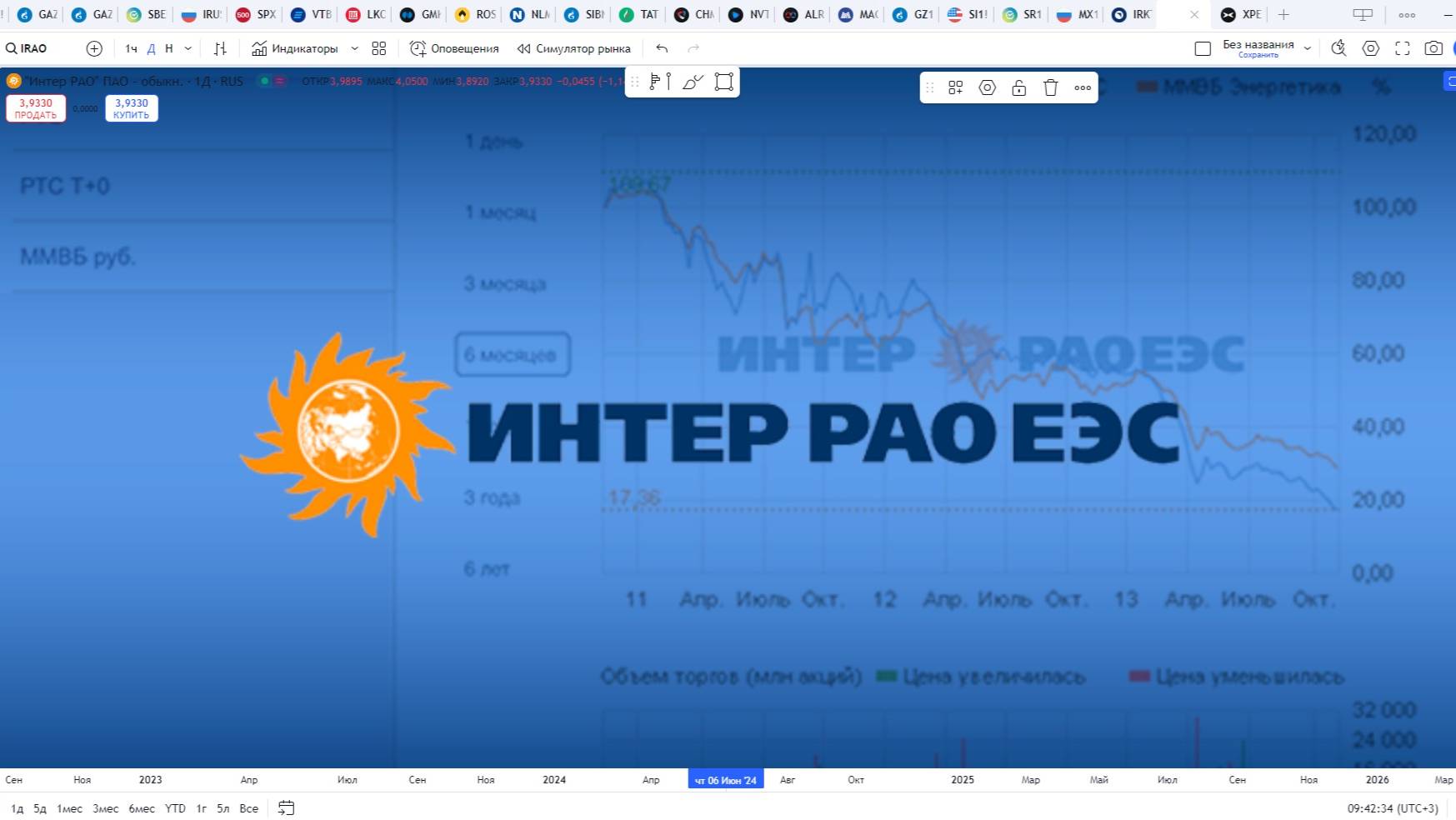
Task: Expand the timeframe interval dropdown
Action: click(x=188, y=48)
